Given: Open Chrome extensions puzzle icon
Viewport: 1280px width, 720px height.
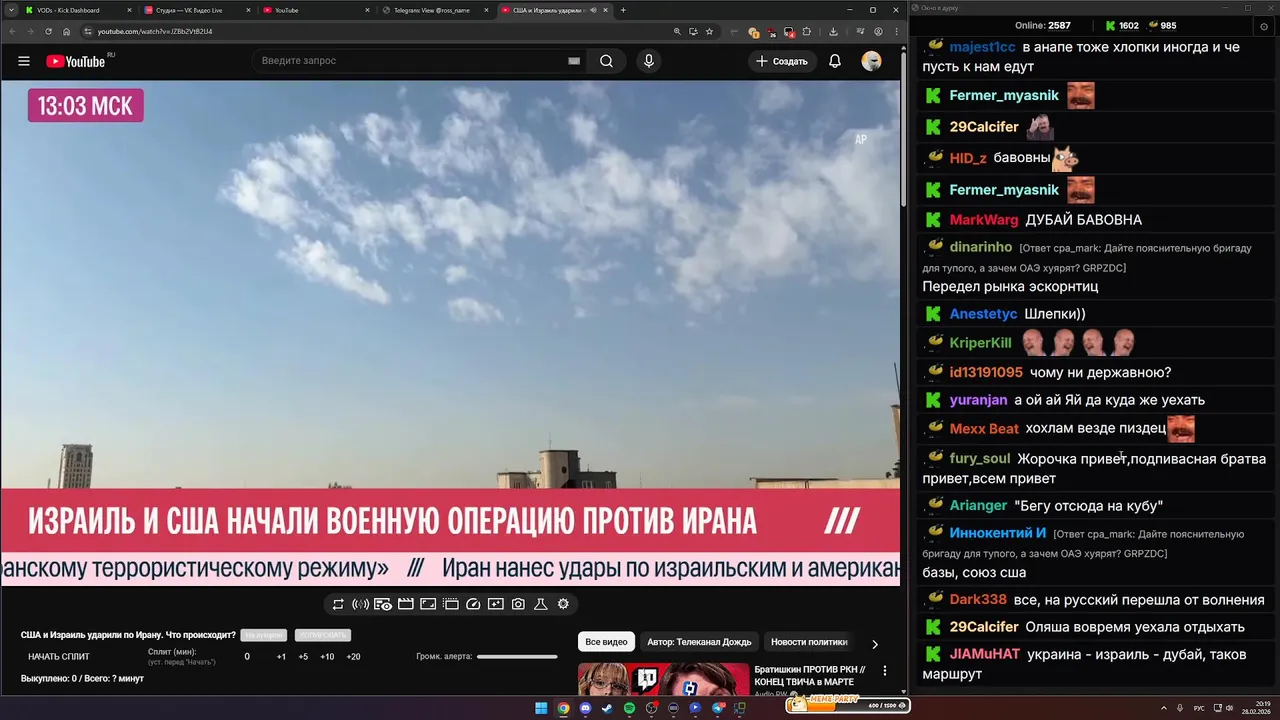Looking at the screenshot, I should pyautogui.click(x=806, y=31).
